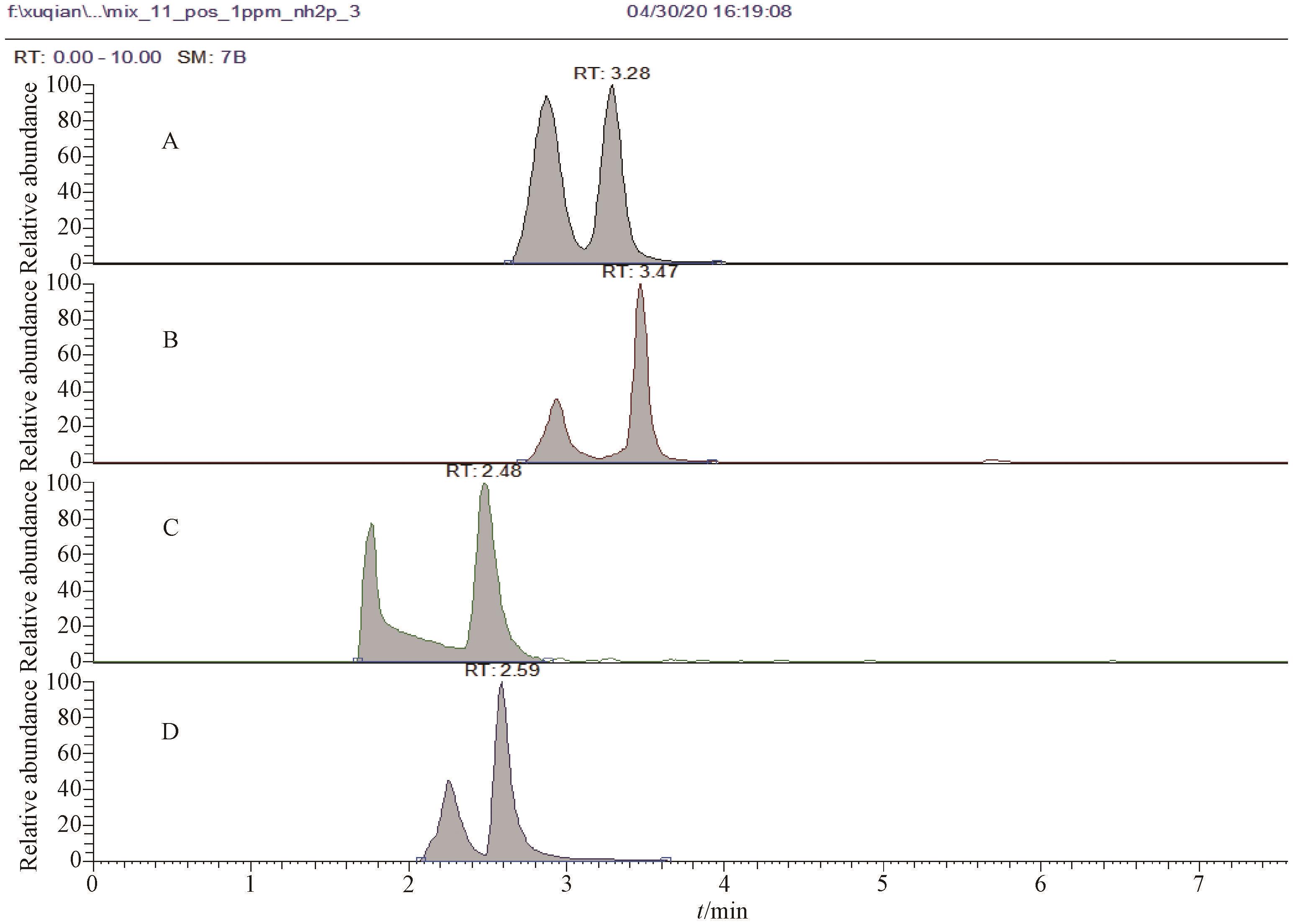Click the integration start marker in chromatogram D
This screenshot has width=1293, height=924.
point(420,860)
